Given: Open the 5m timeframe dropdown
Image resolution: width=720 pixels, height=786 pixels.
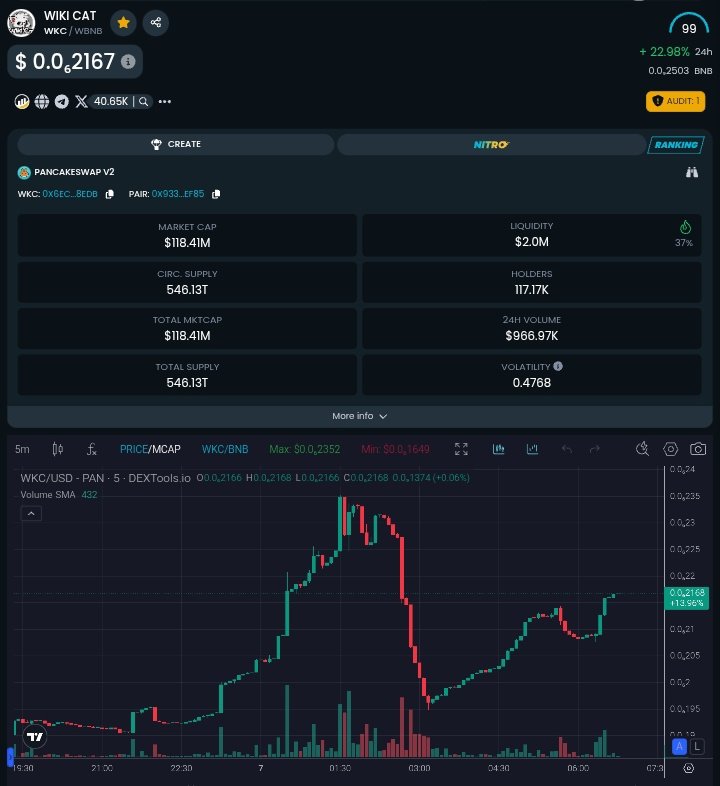Looking at the screenshot, I should (23, 449).
